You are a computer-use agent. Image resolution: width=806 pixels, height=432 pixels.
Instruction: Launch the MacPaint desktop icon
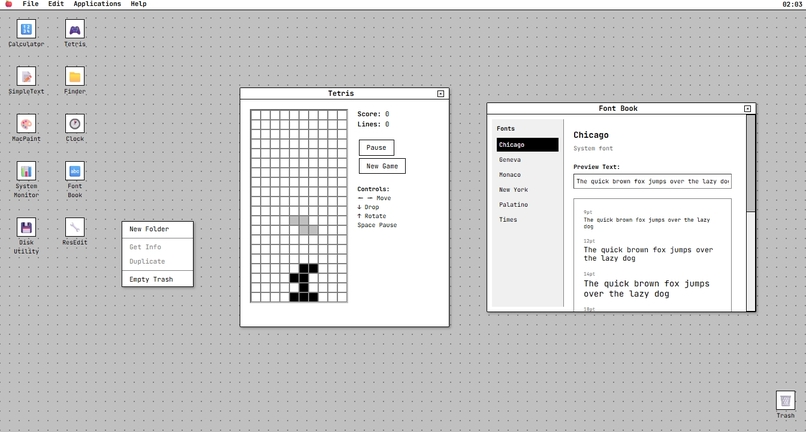click(26, 128)
